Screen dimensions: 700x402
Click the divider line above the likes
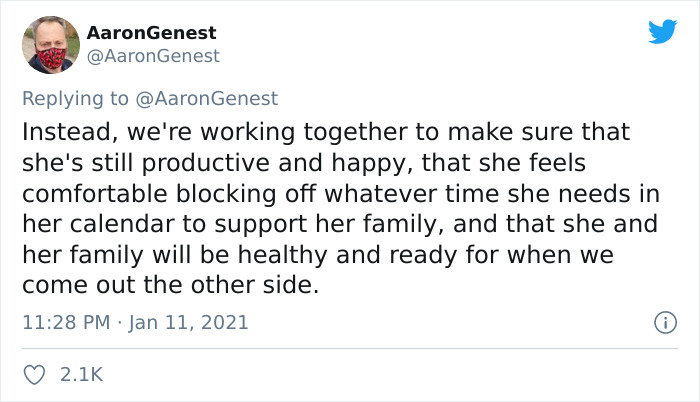350,348
